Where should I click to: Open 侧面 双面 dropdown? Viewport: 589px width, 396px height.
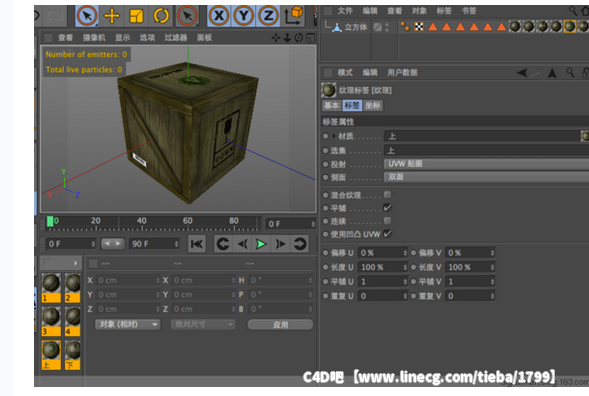point(486,177)
